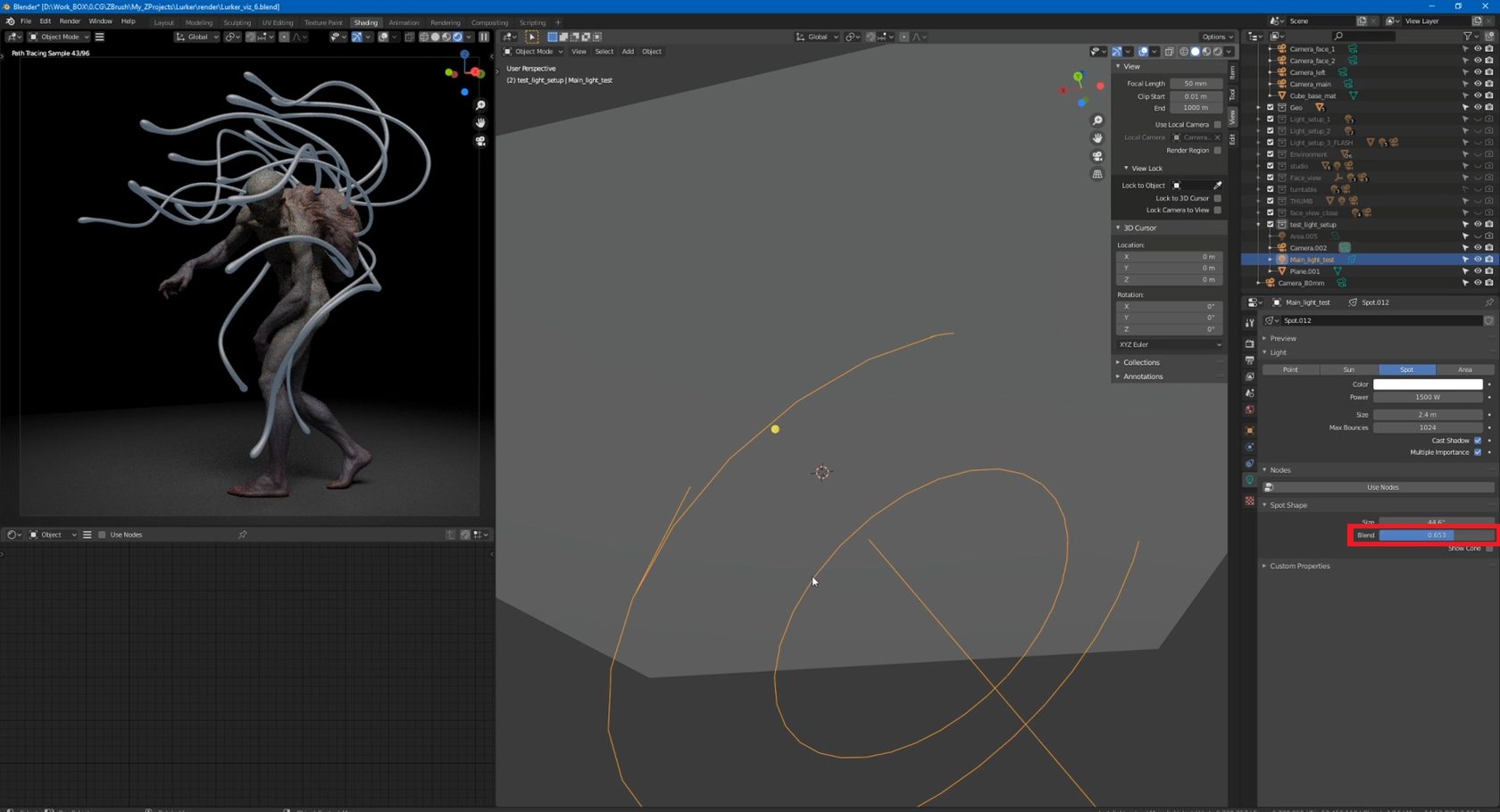This screenshot has height=812, width=1500.
Task: Set light type to Area
Action: pos(1465,369)
